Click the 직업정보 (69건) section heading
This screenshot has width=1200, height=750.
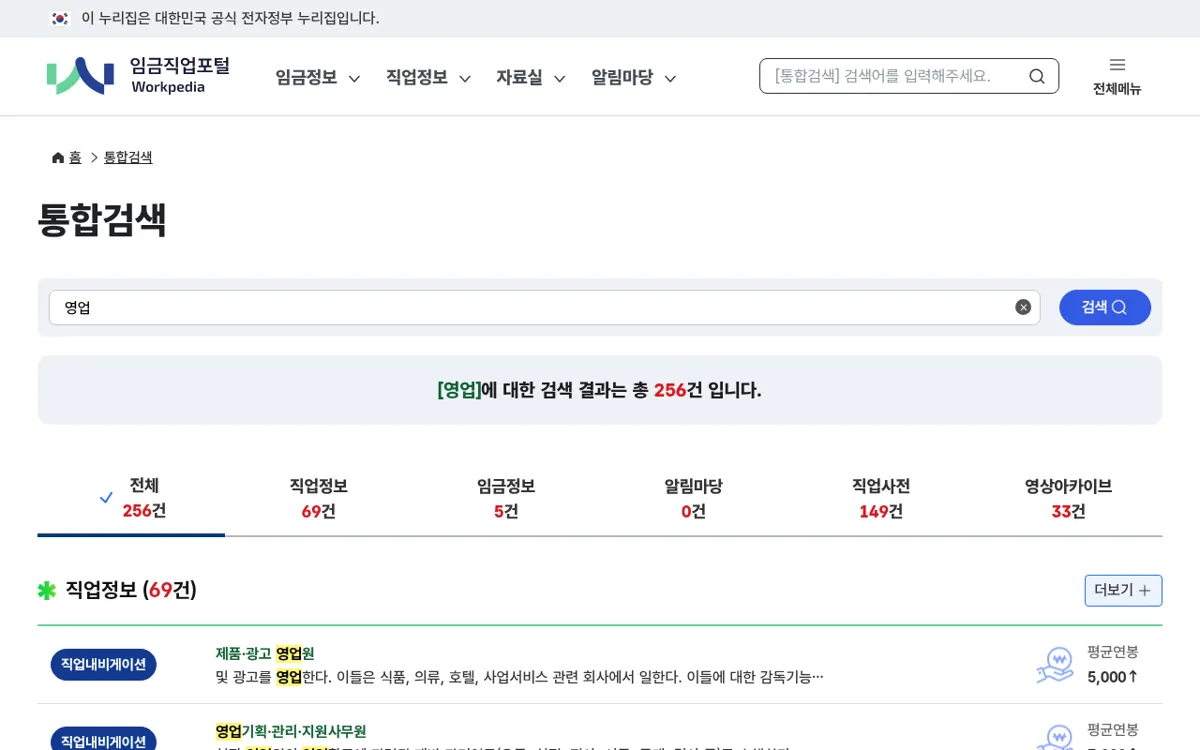[131, 590]
